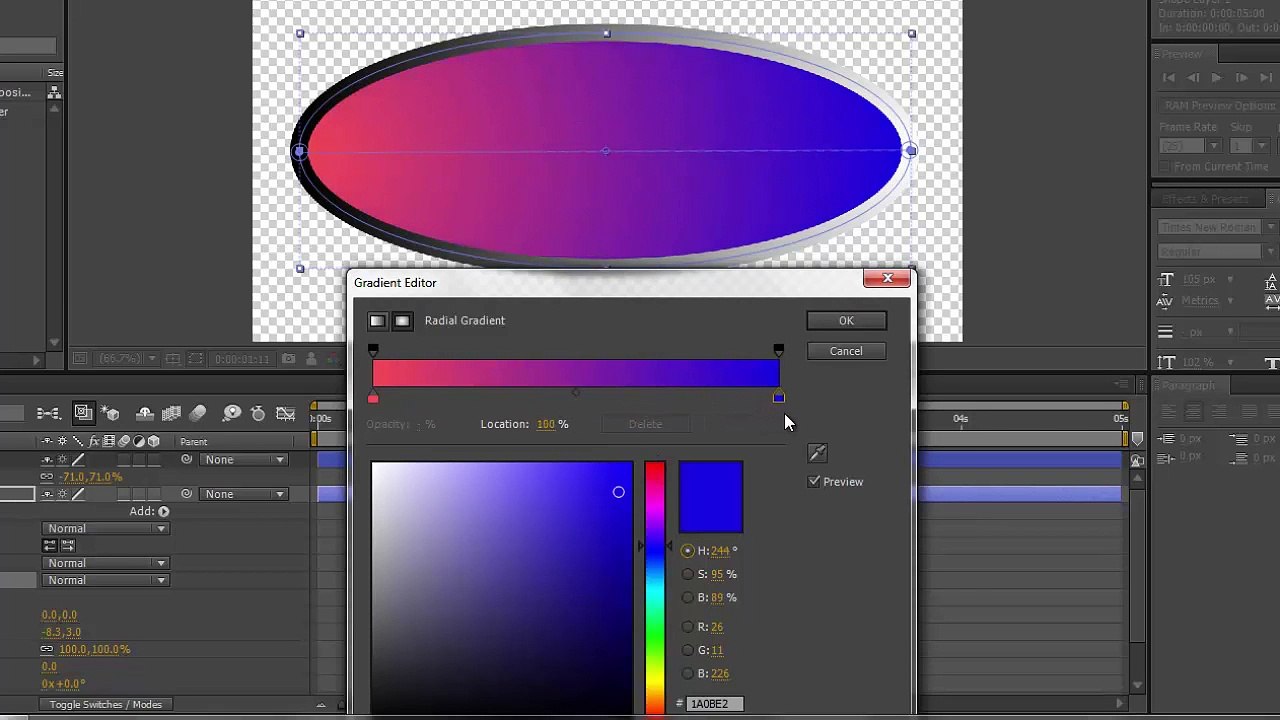Select the blue color stop on gradient
The width and height of the screenshot is (1280, 720).
[779, 398]
